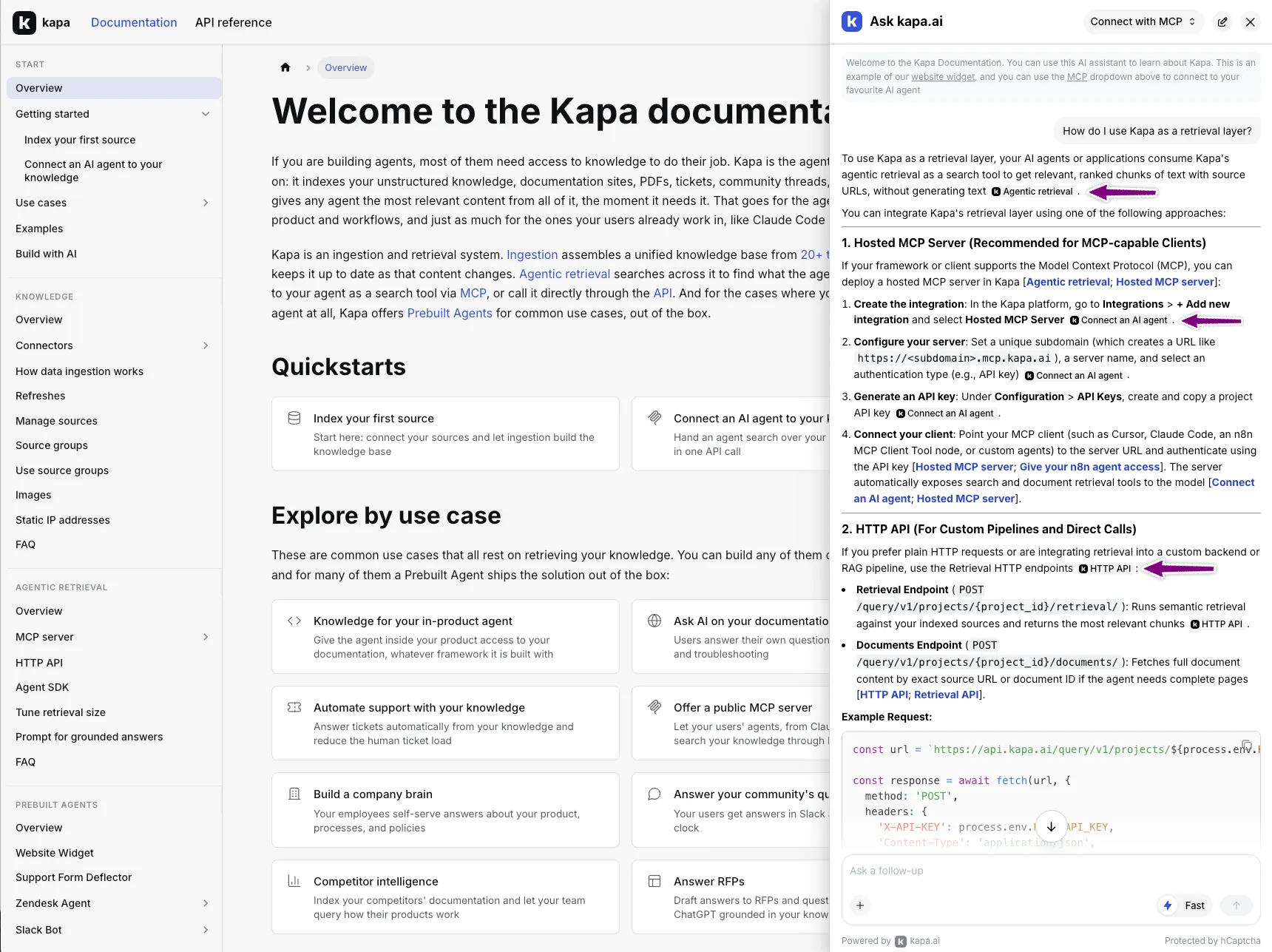Click globe icon on Ask AI on your documentation card
This screenshot has height=952, width=1272.
(x=654, y=621)
